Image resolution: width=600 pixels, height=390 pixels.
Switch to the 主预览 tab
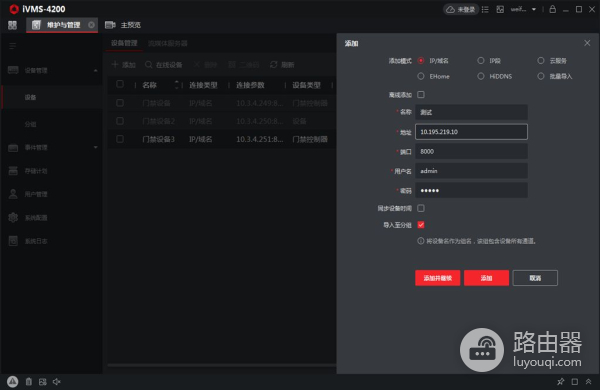click(x=123, y=25)
